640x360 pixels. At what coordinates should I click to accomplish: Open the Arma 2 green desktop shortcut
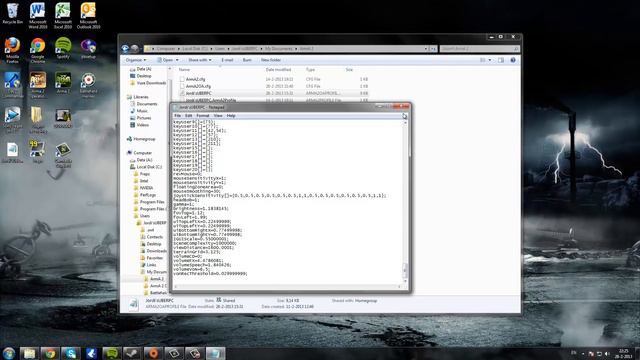[63, 82]
